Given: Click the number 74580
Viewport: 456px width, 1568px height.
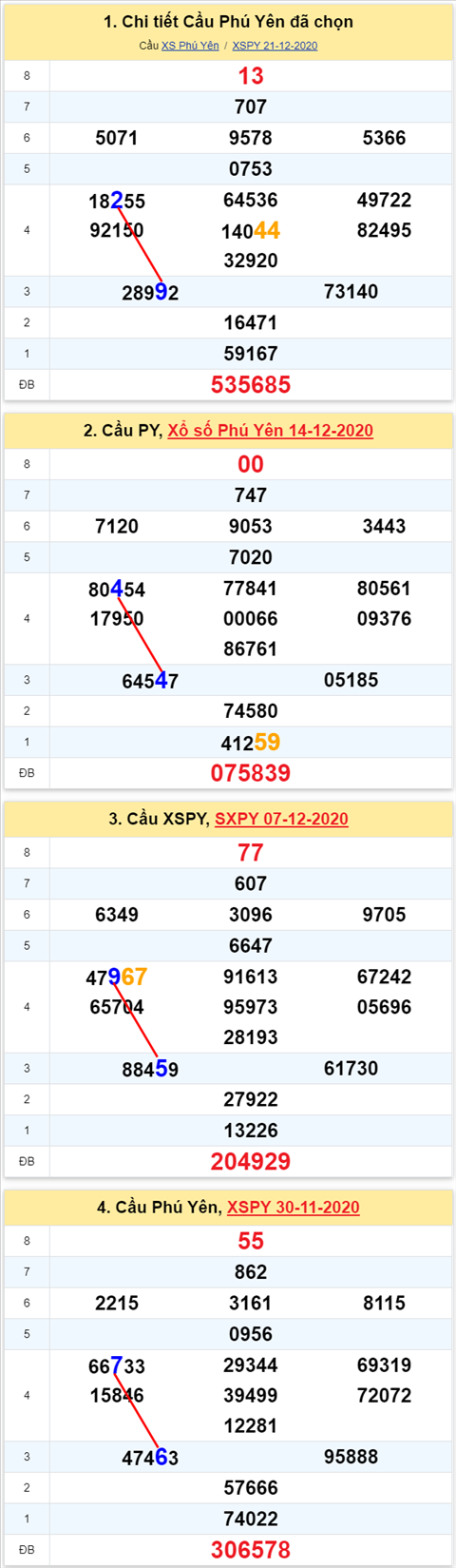Looking at the screenshot, I should (x=251, y=711).
